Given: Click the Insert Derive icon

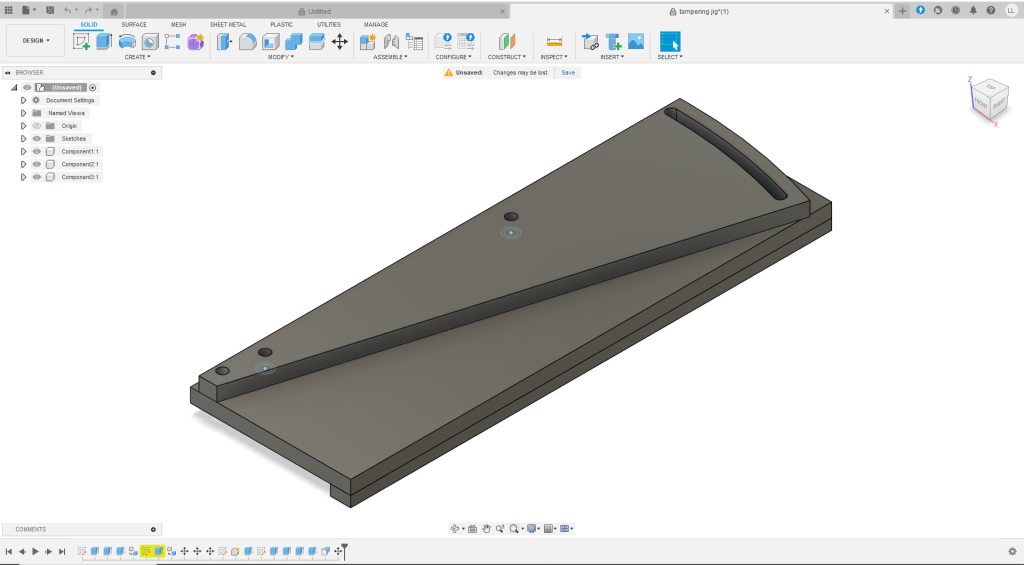Looking at the screenshot, I should (x=590, y=42).
